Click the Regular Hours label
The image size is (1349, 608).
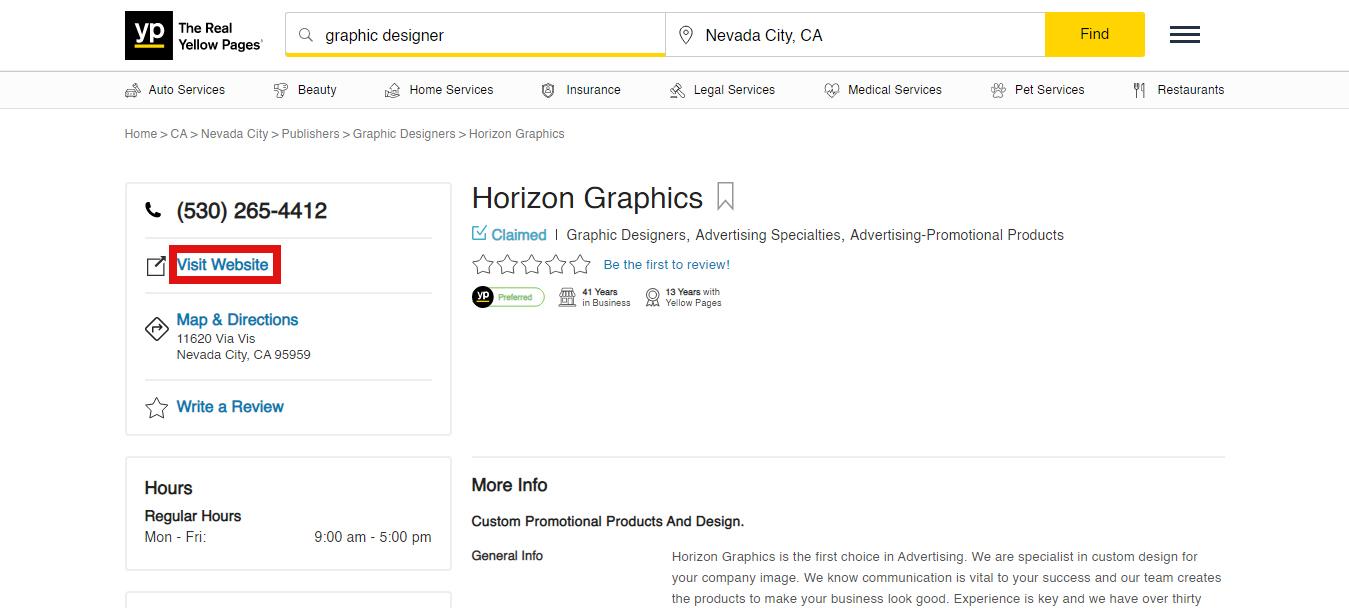193,516
